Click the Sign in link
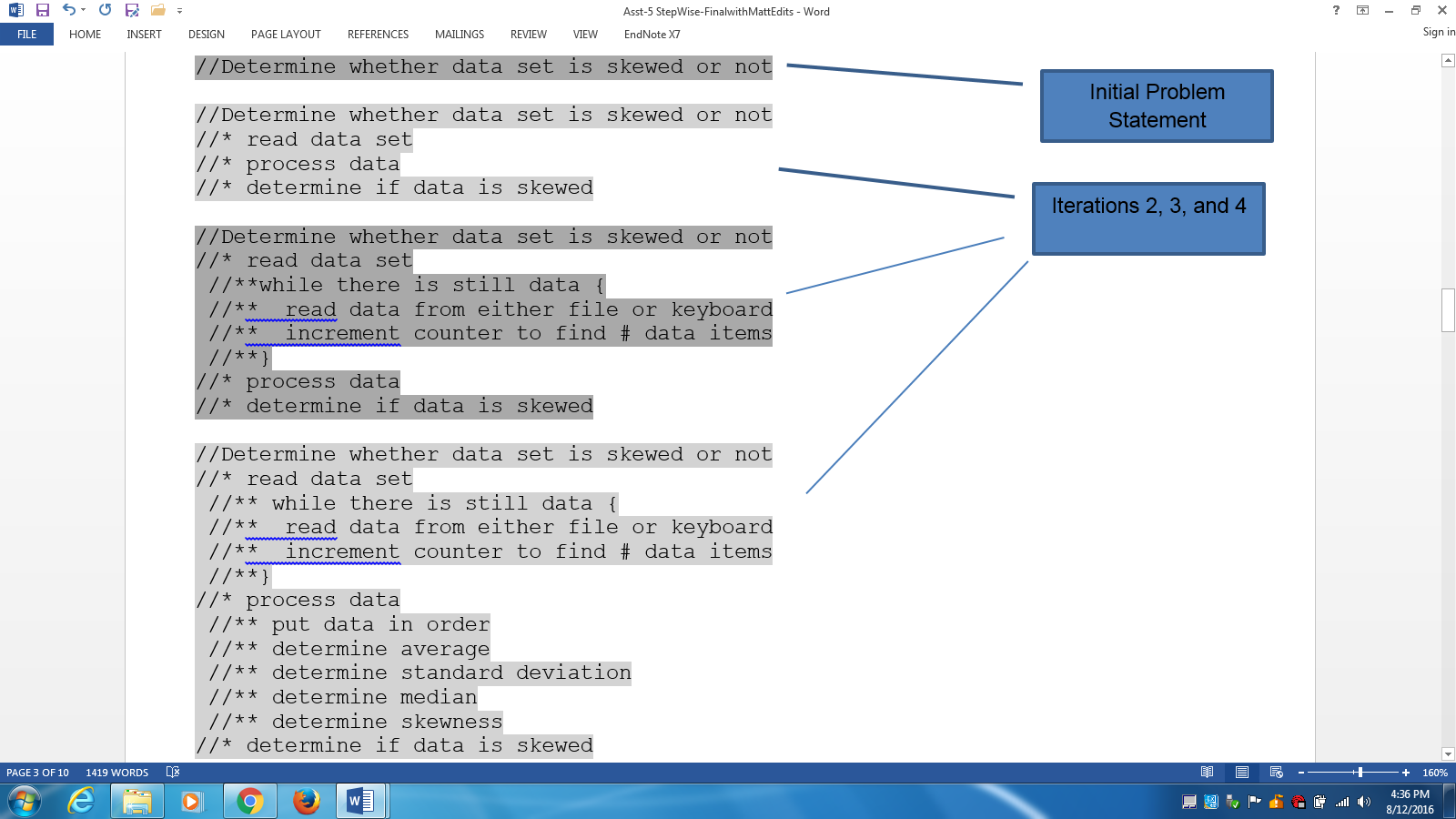The image size is (1456, 819). pyautogui.click(x=1439, y=32)
